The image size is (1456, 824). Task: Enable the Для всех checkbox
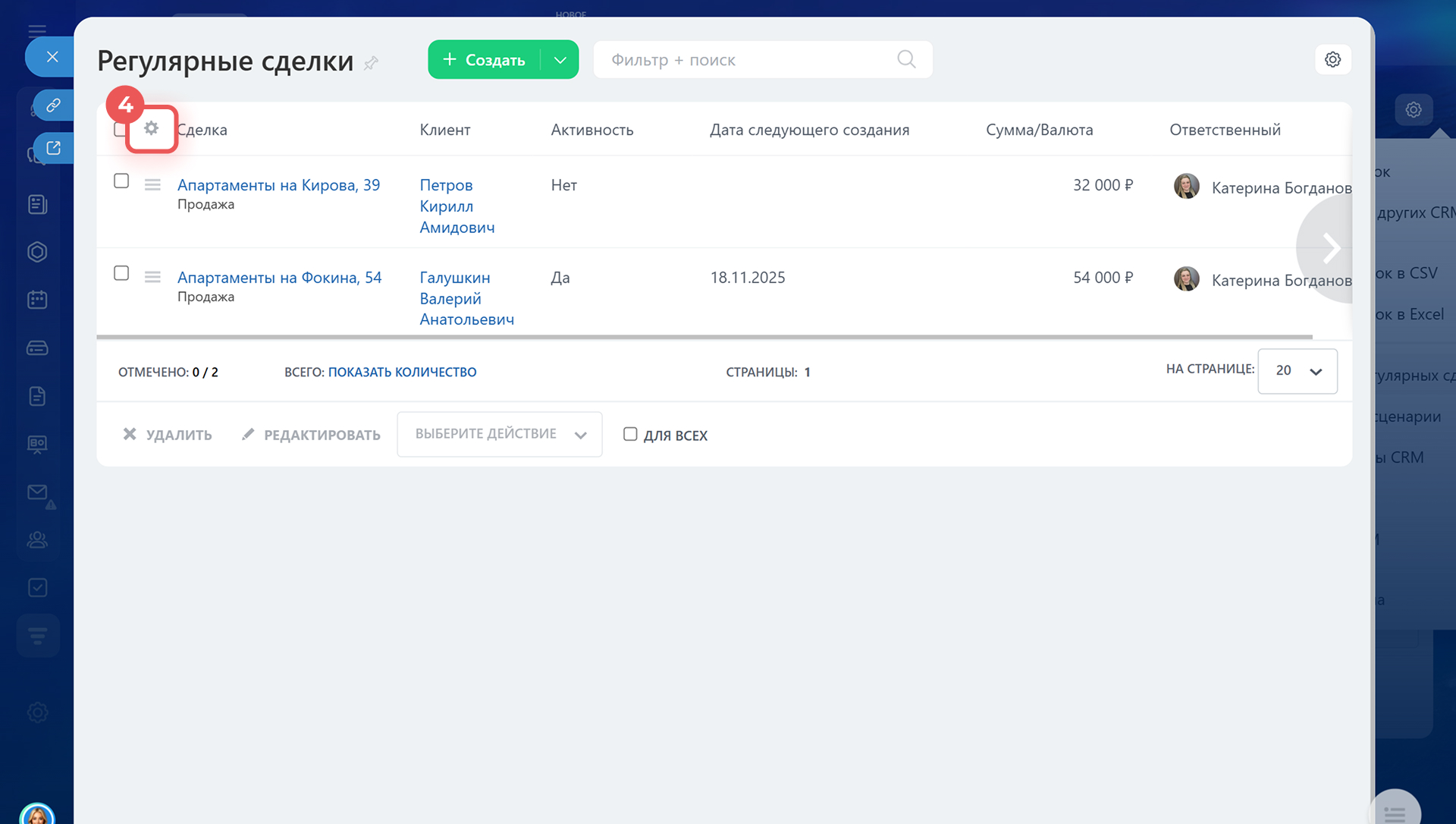(x=630, y=434)
